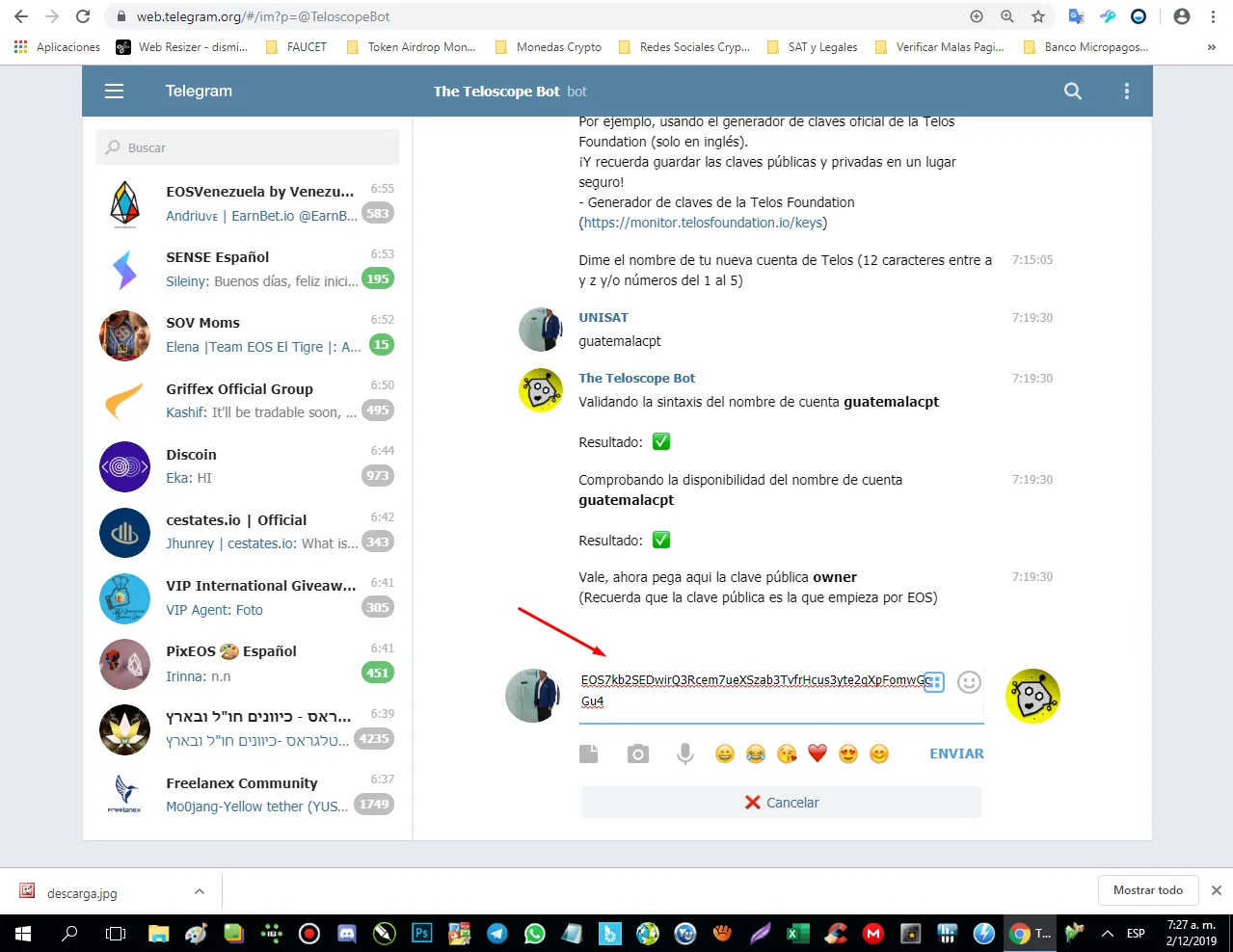The image size is (1233, 952).
Task: Open the Banco Micropagos... bookmark folder
Action: (x=1086, y=46)
